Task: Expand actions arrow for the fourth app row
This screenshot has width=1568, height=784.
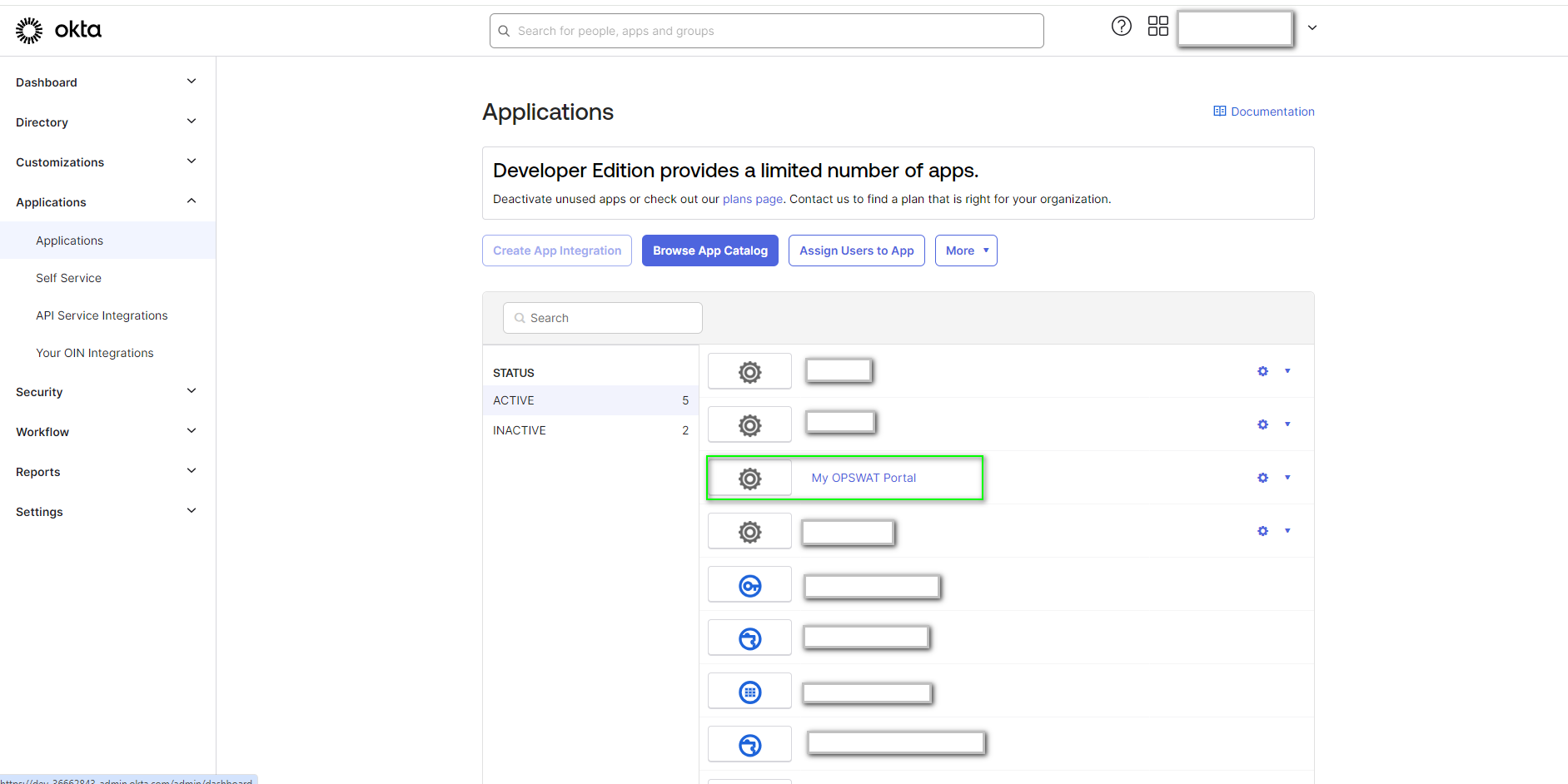Action: [1287, 531]
